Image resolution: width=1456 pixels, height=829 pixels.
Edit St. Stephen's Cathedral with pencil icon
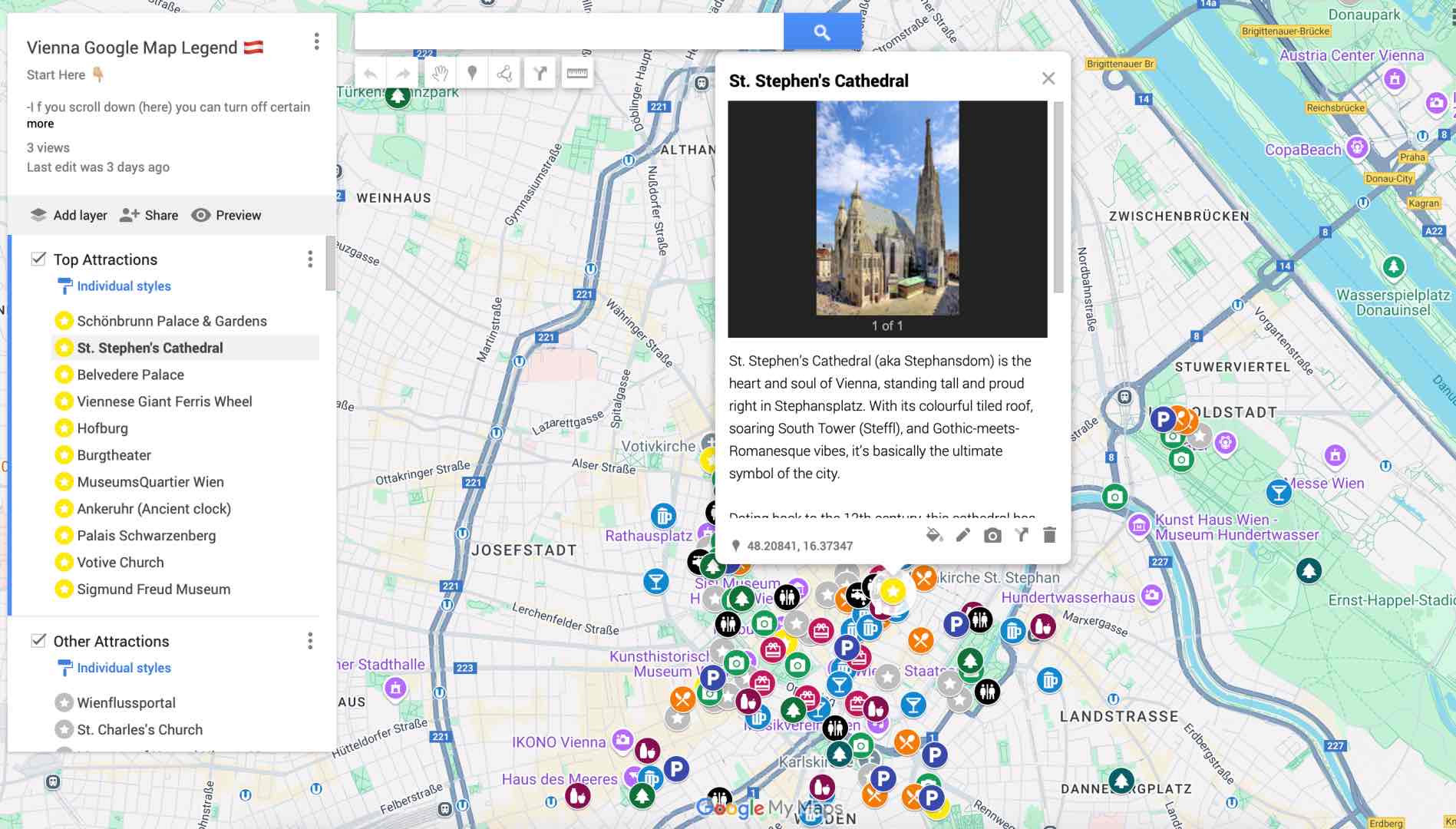coord(962,535)
